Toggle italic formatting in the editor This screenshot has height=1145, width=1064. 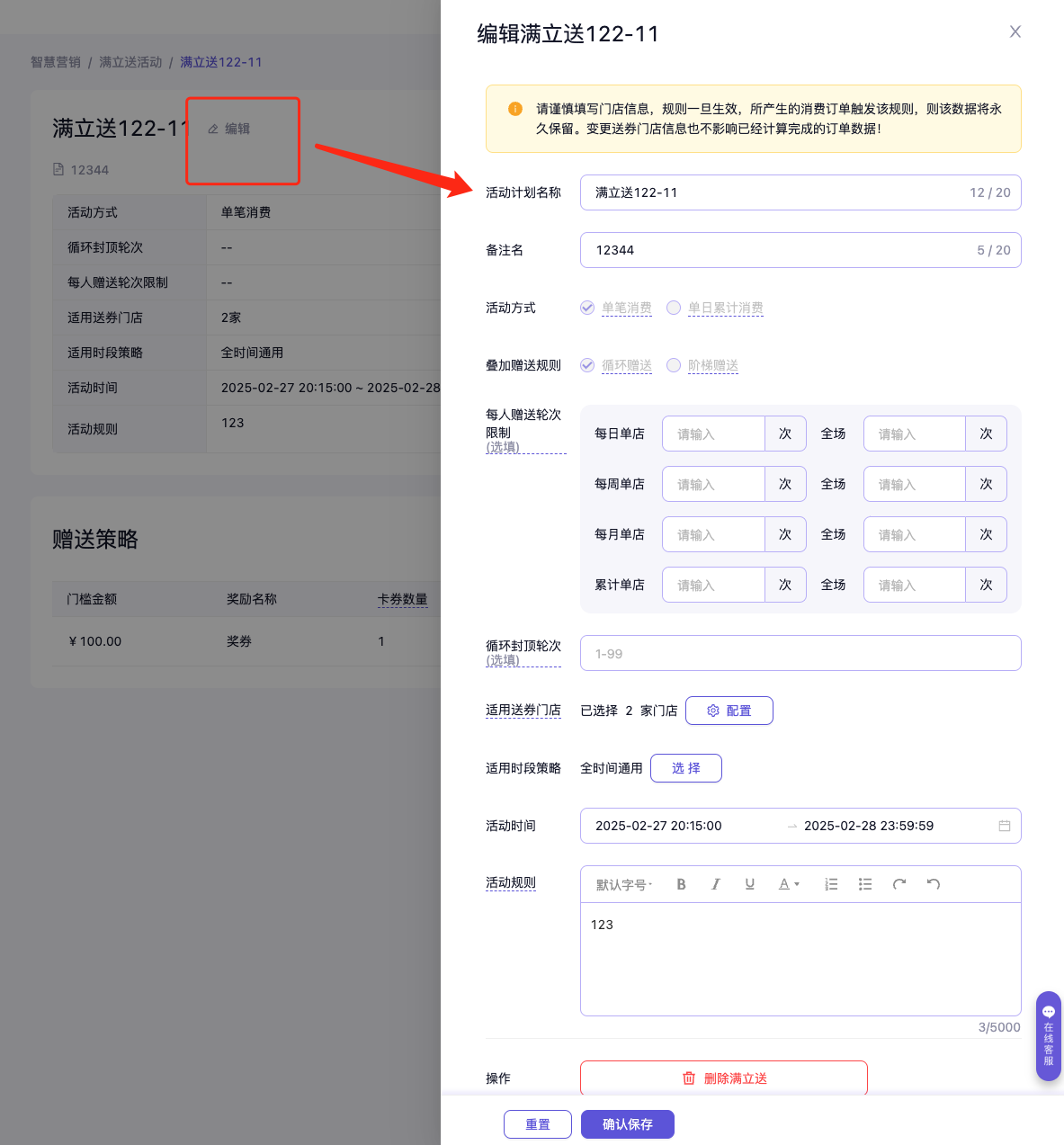(x=715, y=884)
